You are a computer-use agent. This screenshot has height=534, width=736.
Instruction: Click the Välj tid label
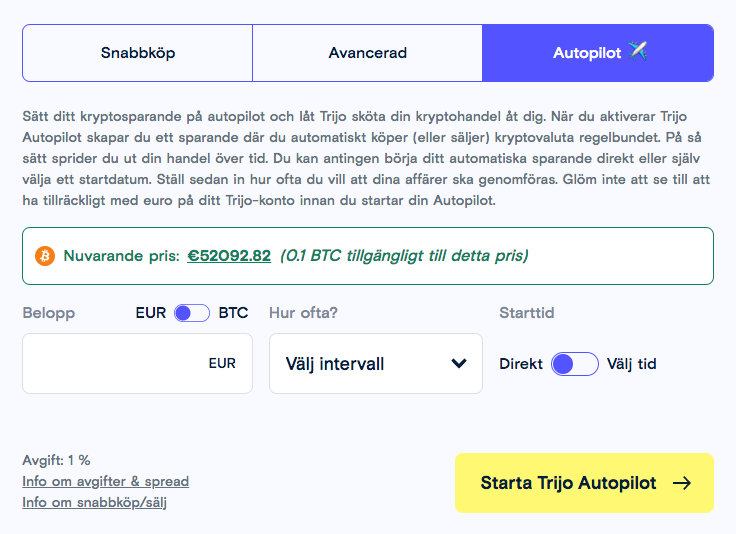click(x=632, y=364)
